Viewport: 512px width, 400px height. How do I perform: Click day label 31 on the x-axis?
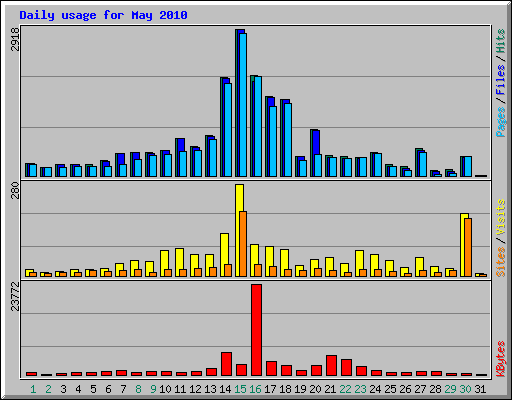[480, 389]
